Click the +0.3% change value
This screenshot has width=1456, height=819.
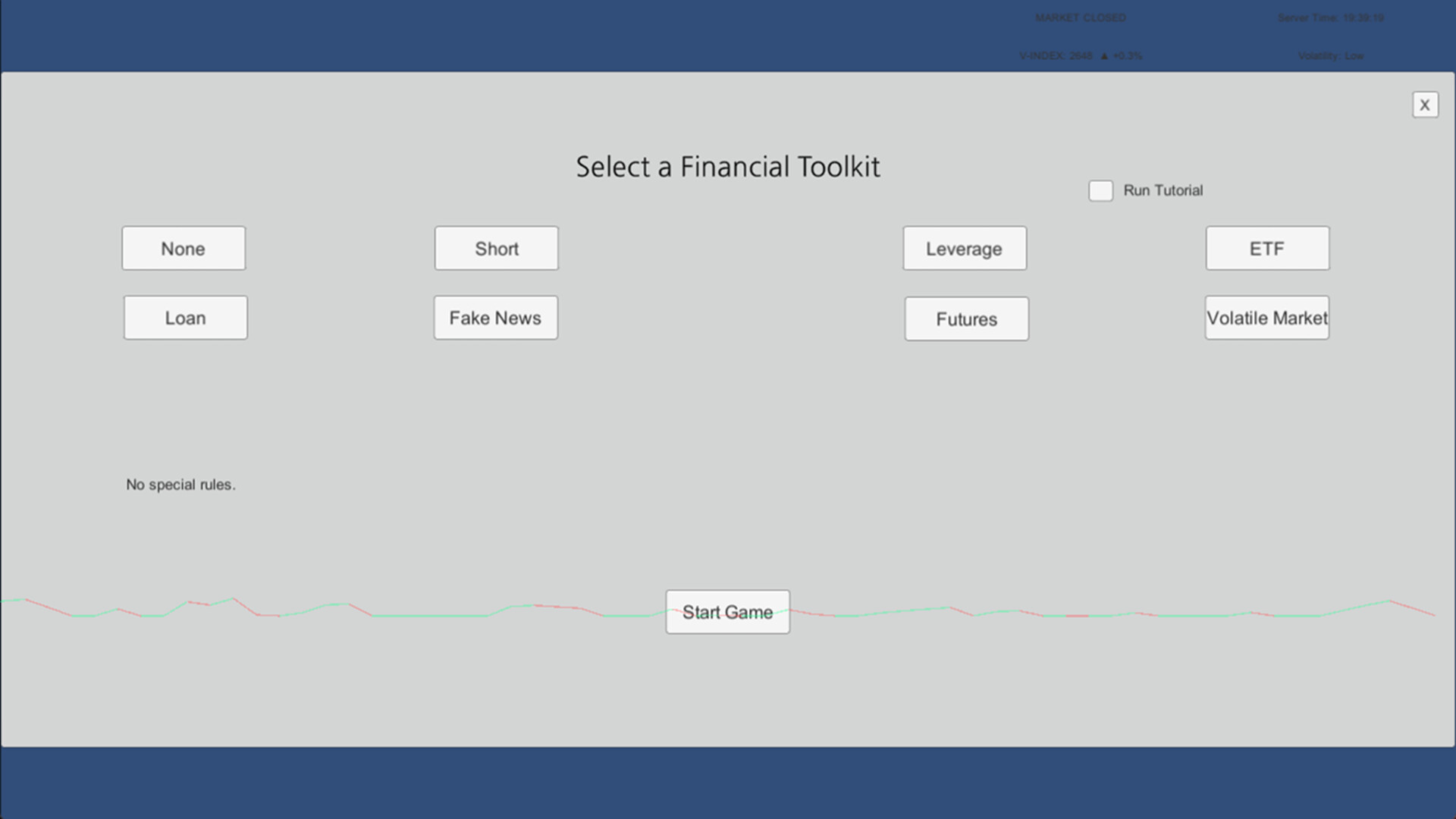pos(1128,55)
